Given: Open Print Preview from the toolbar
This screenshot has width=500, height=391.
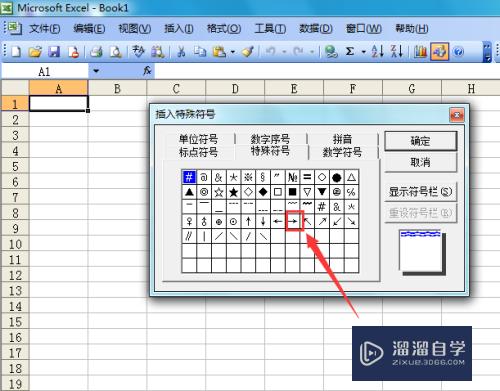Looking at the screenshot, I should (x=115, y=52).
